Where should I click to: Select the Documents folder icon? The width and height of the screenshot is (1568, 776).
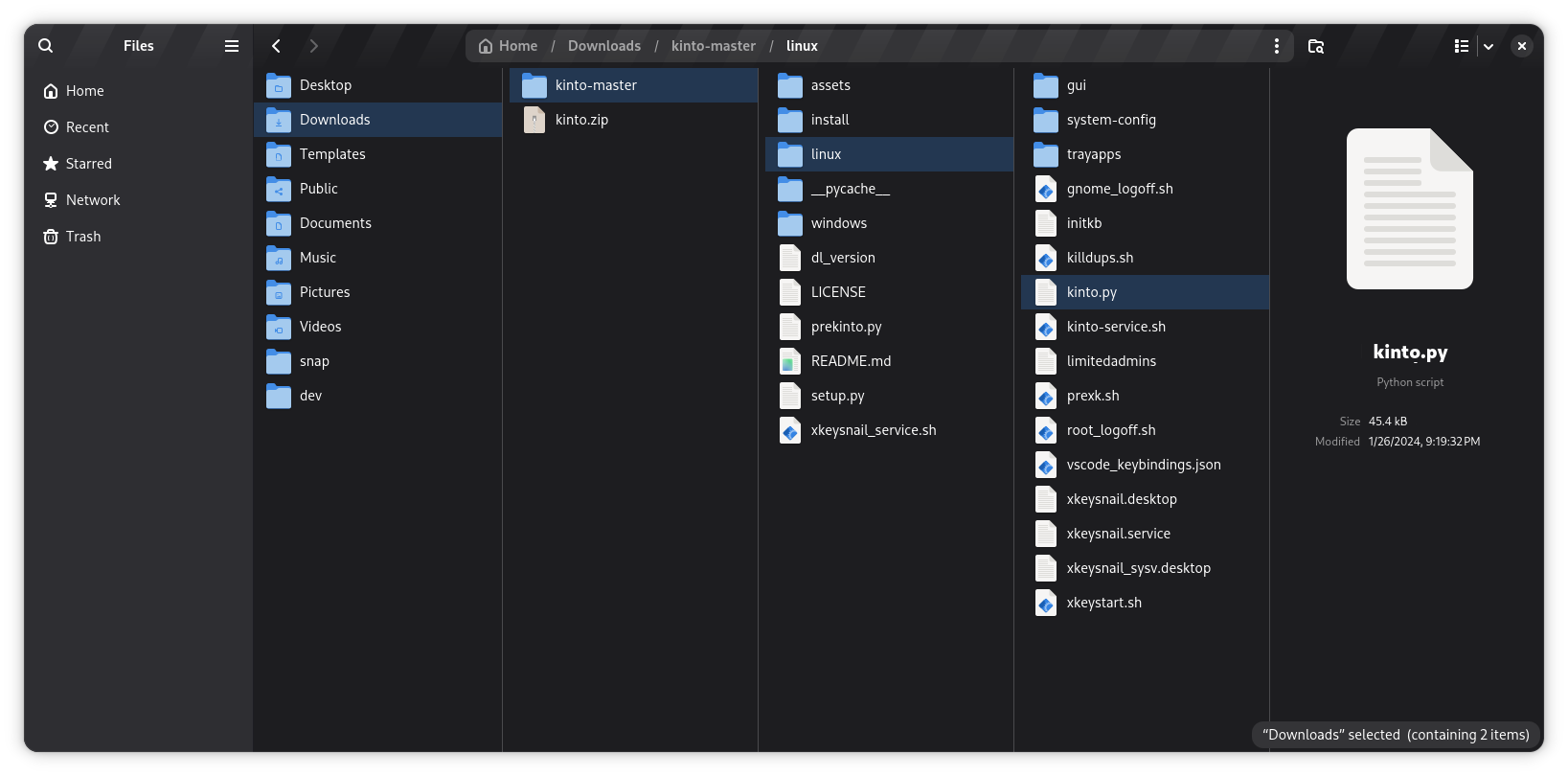279,223
